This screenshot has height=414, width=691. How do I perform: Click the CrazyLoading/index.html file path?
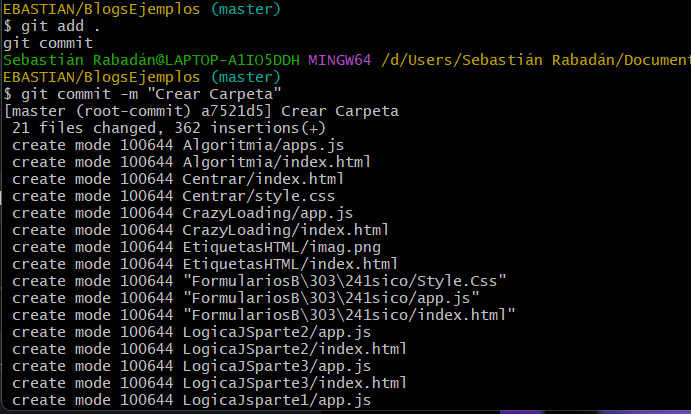click(x=286, y=230)
